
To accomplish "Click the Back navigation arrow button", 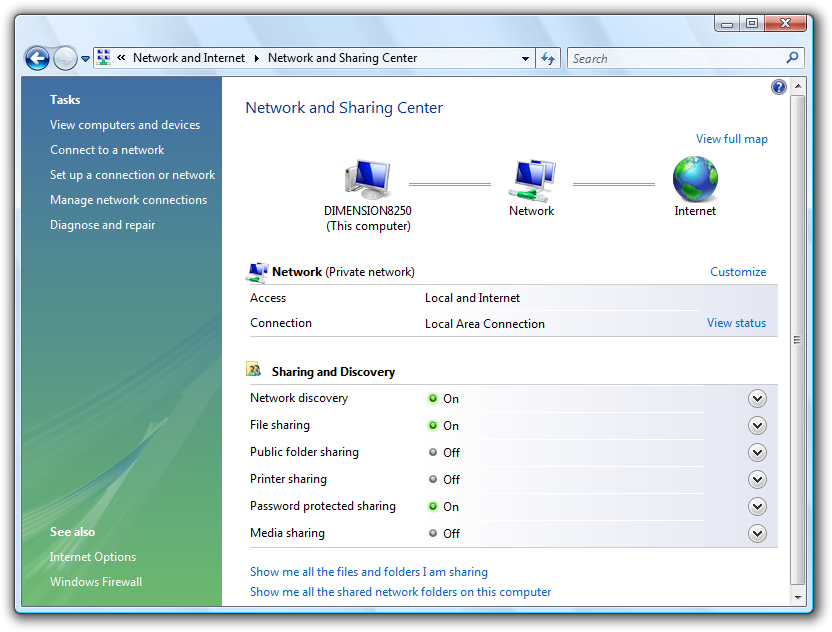I will coord(37,58).
